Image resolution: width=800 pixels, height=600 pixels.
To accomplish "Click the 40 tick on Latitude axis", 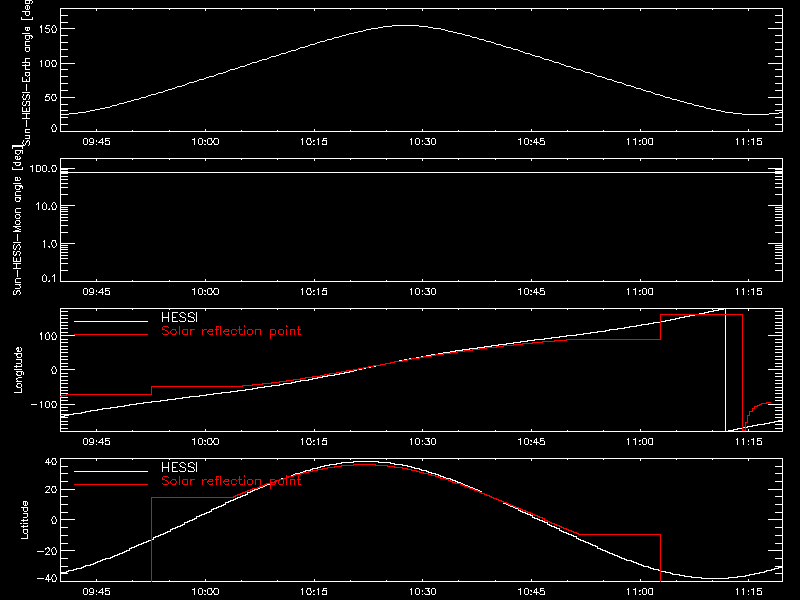I will 51,462.
